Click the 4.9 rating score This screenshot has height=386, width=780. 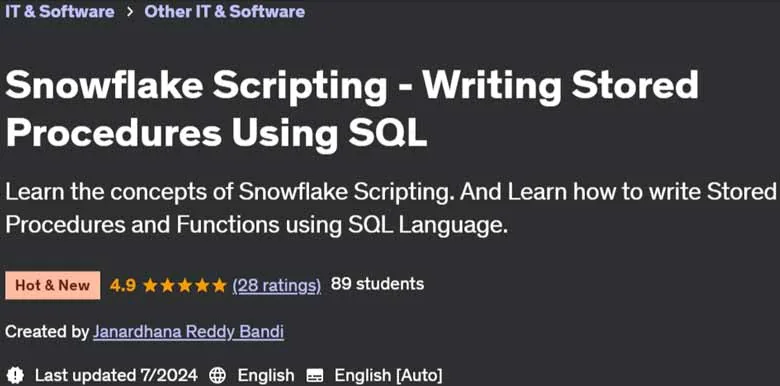click(123, 285)
